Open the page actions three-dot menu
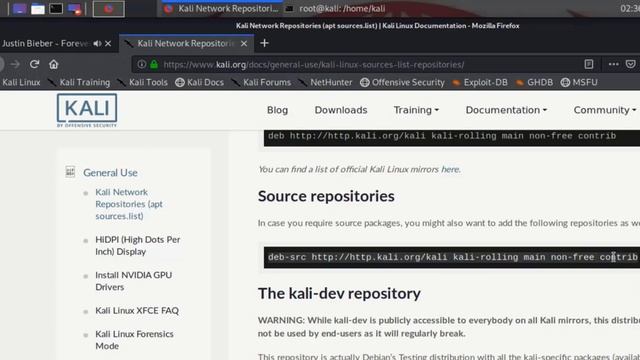 (x=613, y=64)
